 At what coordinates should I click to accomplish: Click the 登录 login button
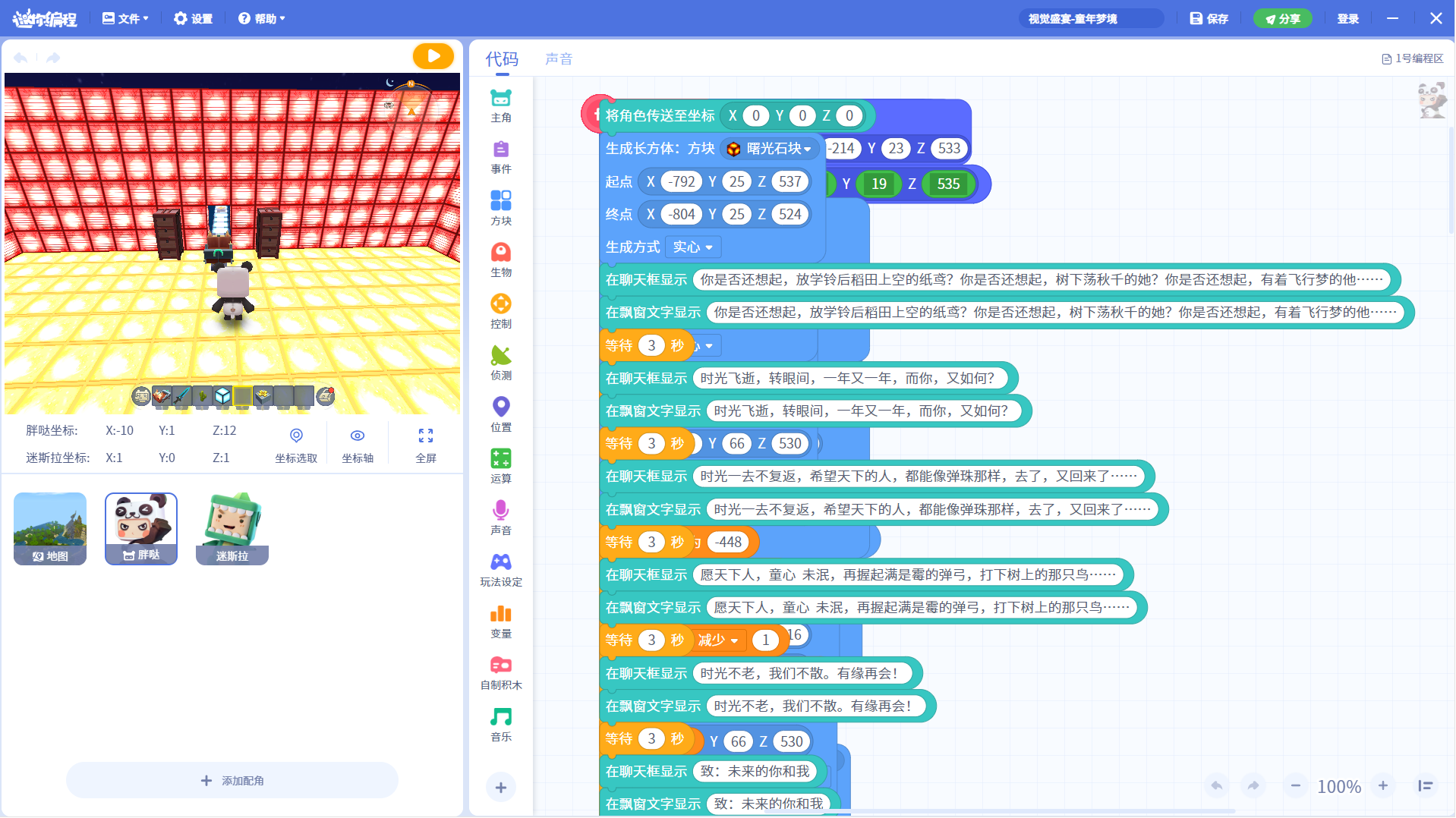click(1348, 18)
